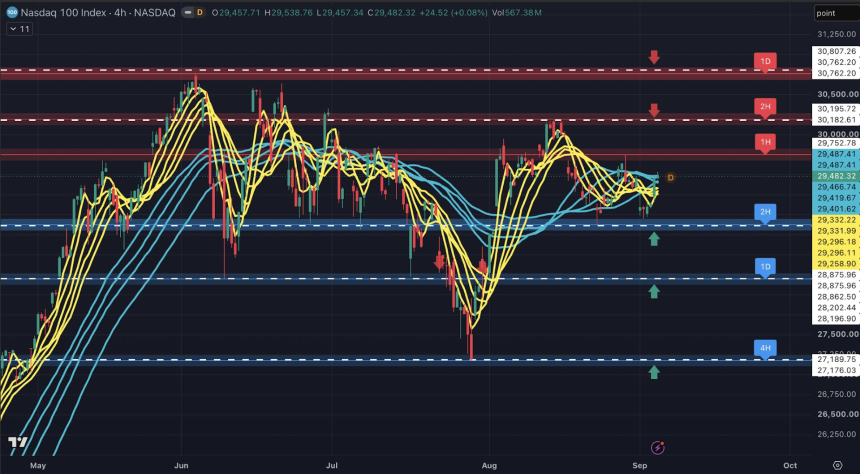Click the red down arrow above the 2H resistance zone
860x474 pixels.
coord(654,110)
